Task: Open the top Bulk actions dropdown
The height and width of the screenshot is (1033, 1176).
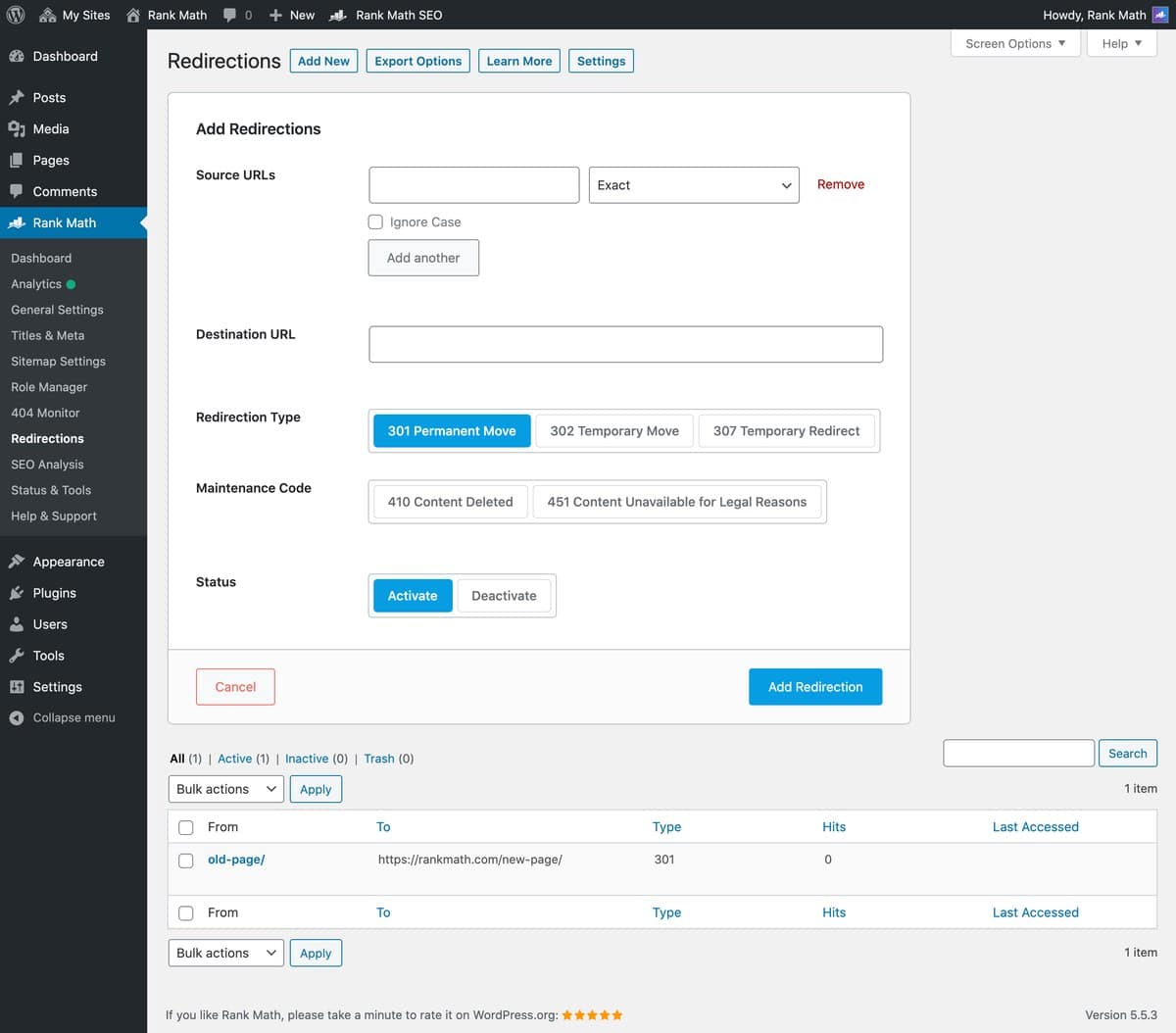Action: click(x=226, y=789)
